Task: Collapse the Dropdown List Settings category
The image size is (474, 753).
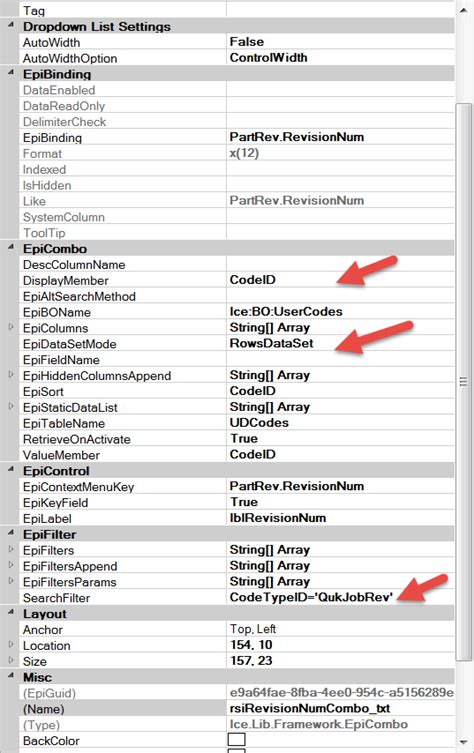Action: tap(11, 26)
